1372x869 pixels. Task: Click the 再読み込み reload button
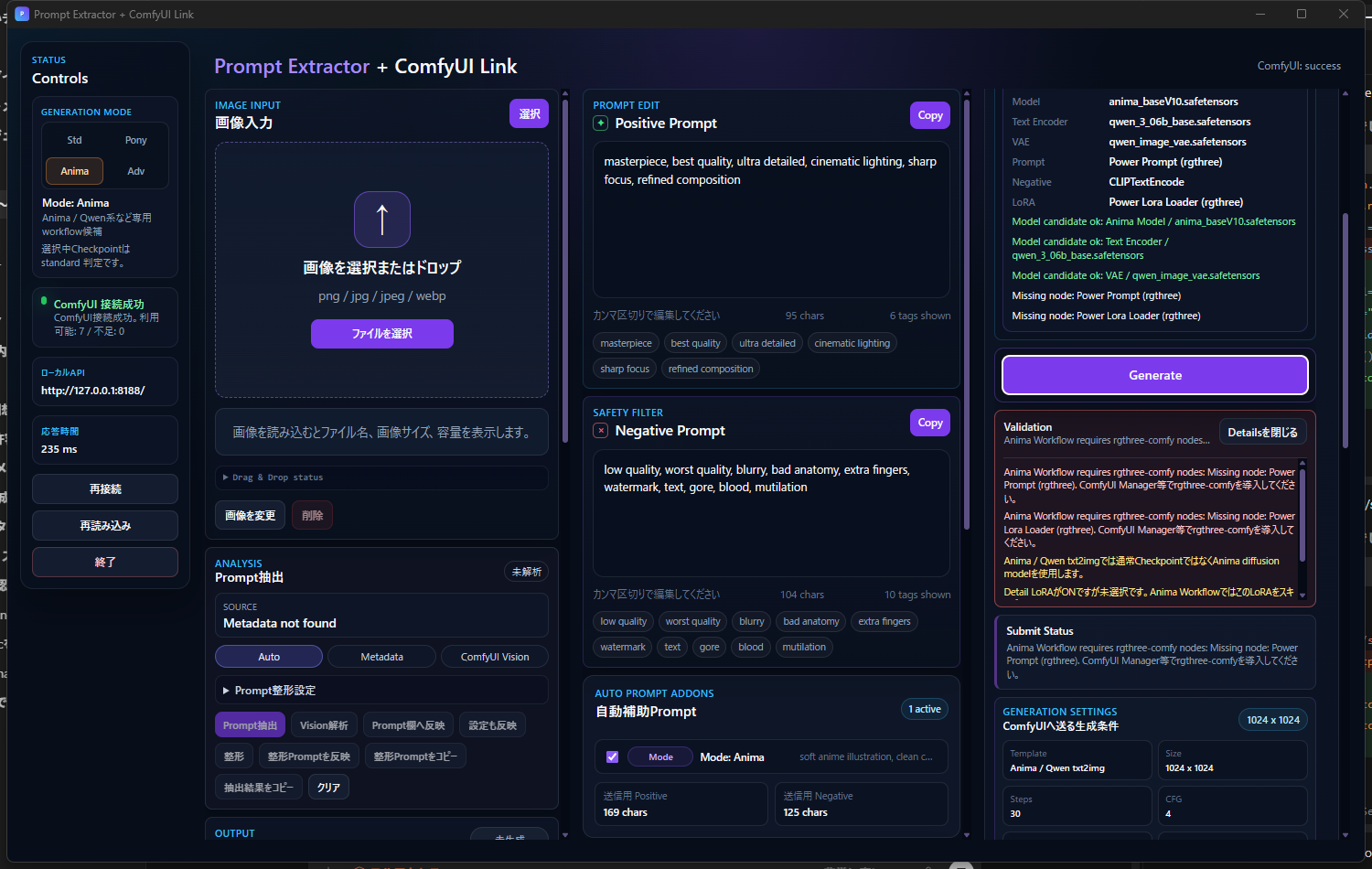click(x=105, y=526)
